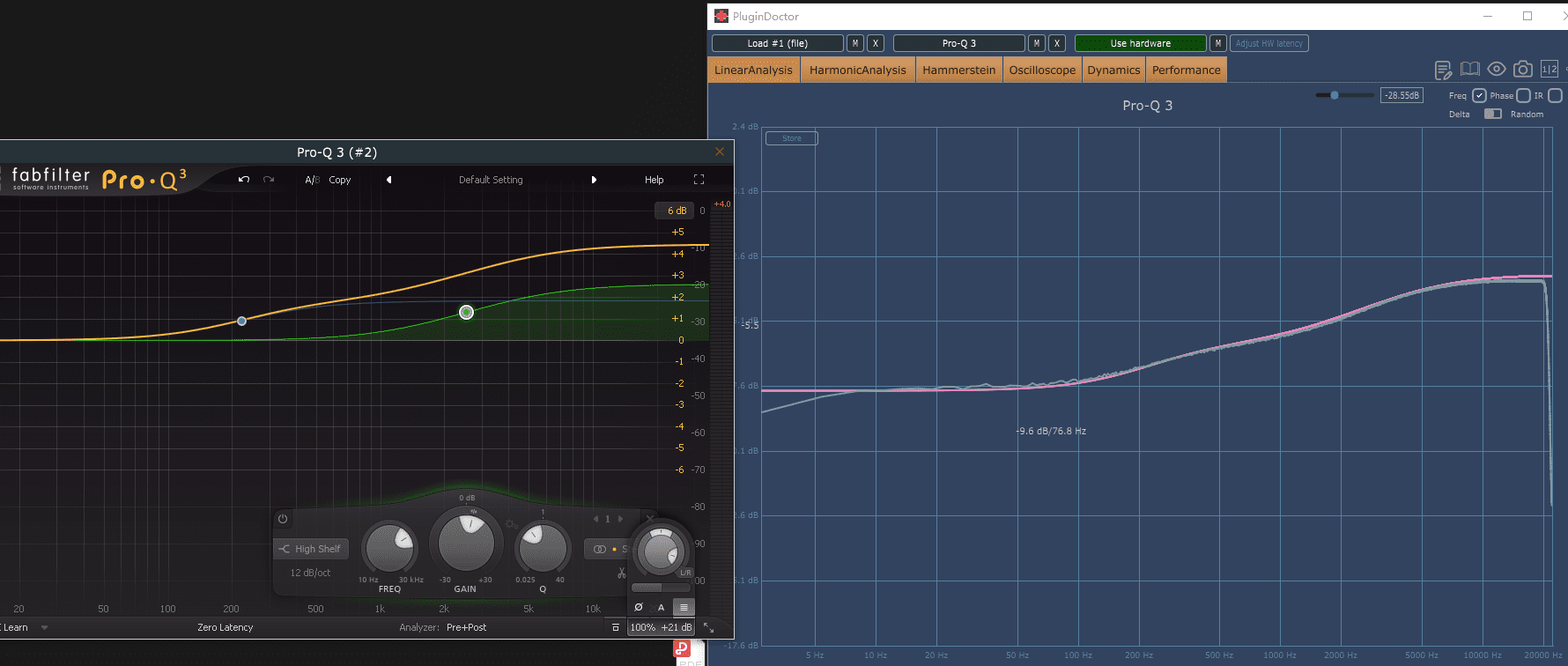
Task: Select the next band with the right arrow
Action: coord(620,519)
